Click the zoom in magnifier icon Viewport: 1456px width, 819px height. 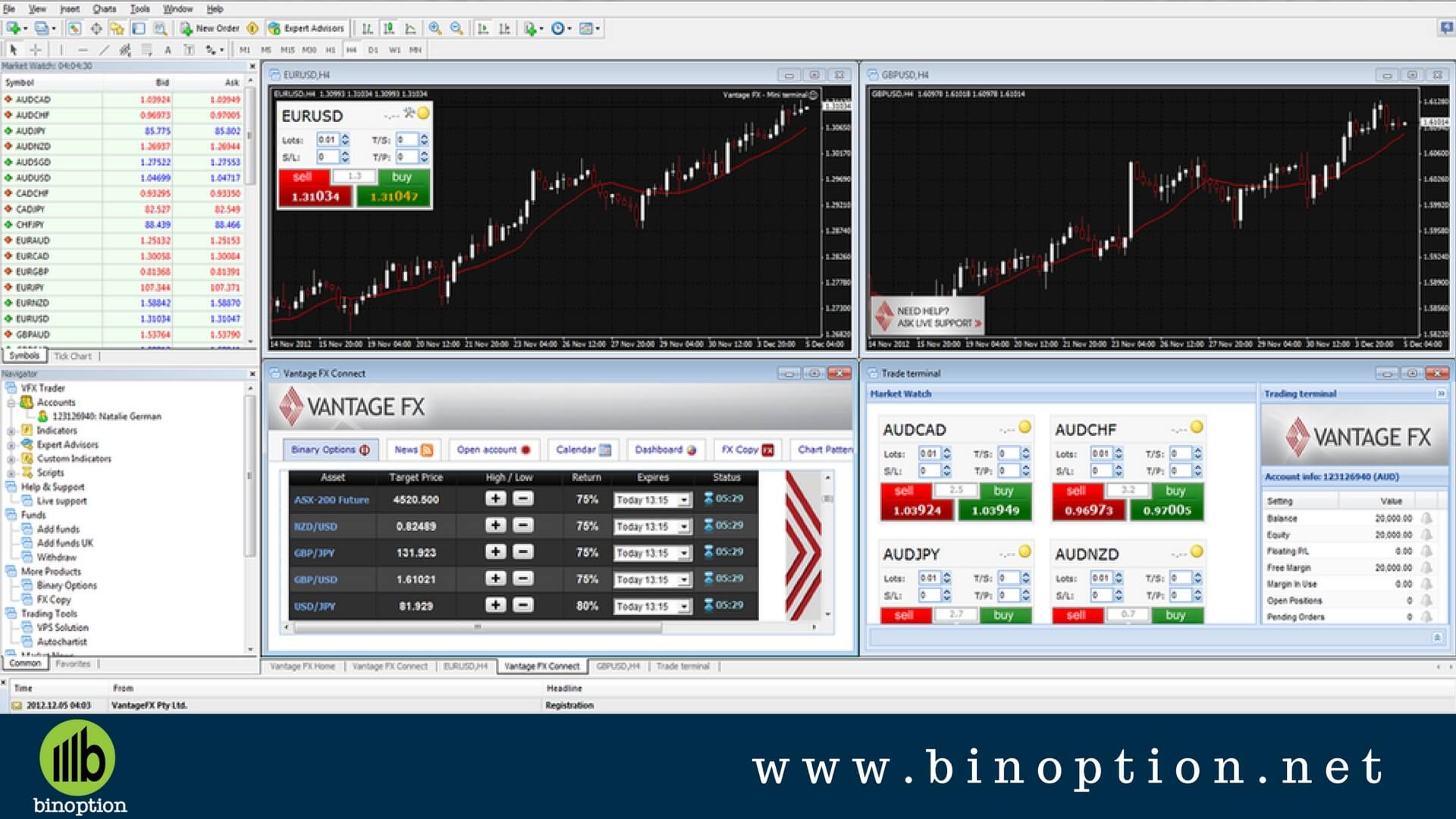pyautogui.click(x=435, y=30)
